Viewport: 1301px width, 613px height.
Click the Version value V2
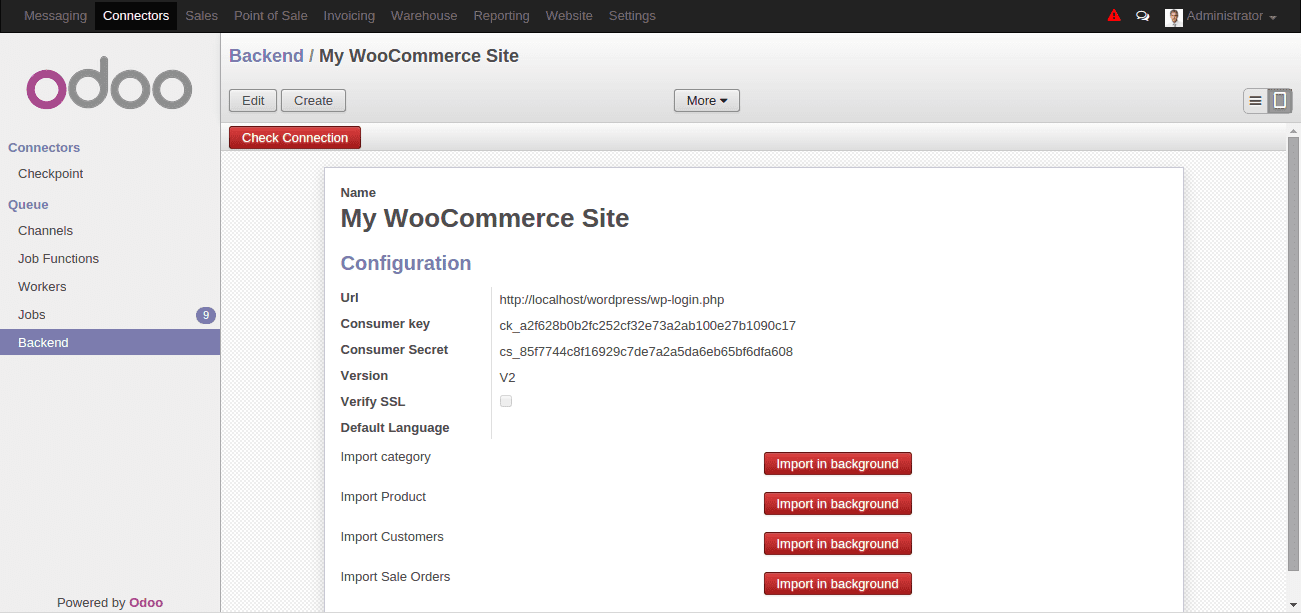(x=507, y=377)
